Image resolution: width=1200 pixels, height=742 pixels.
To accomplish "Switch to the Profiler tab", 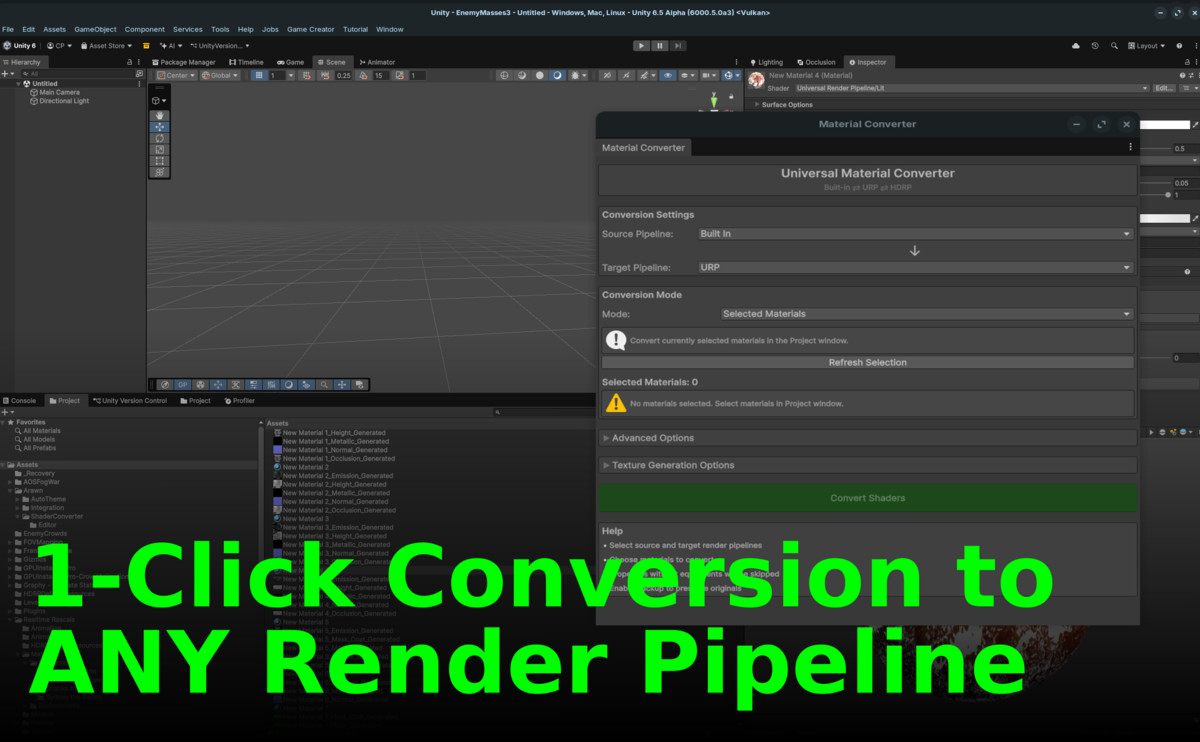I will pyautogui.click(x=240, y=401).
